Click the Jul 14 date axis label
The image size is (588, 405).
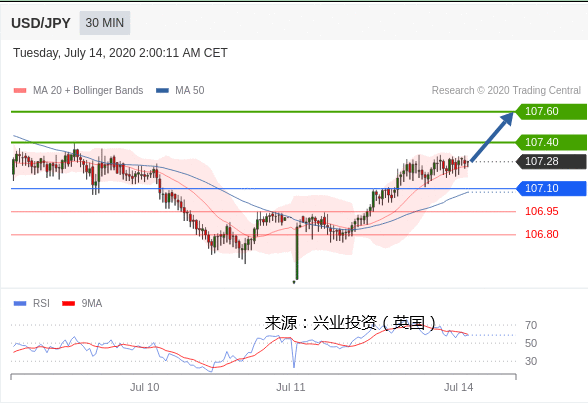pos(458,387)
